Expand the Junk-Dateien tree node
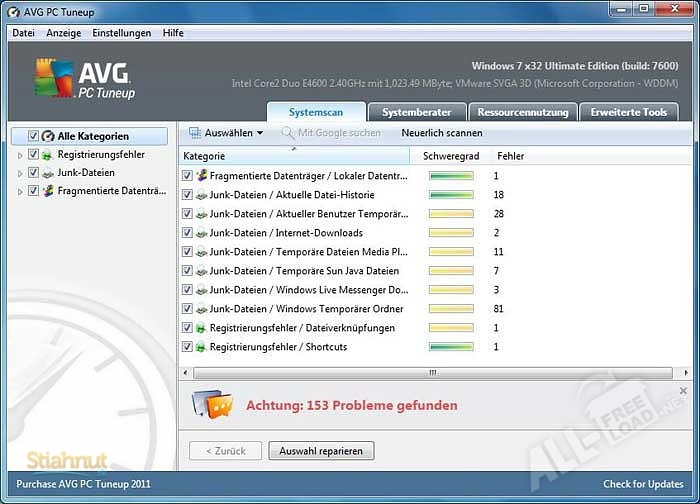 click(x=20, y=173)
